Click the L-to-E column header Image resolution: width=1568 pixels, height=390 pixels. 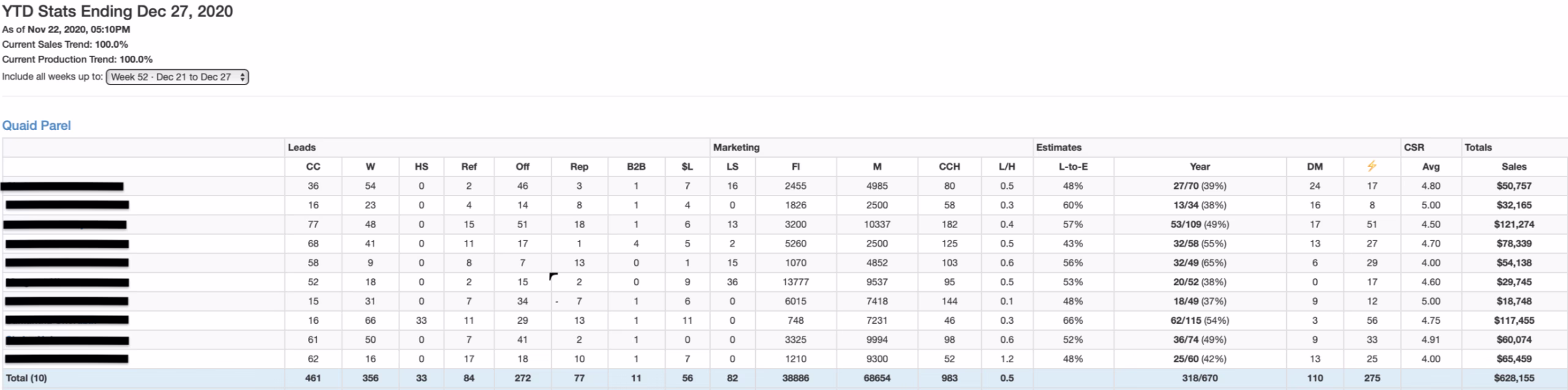click(1072, 167)
